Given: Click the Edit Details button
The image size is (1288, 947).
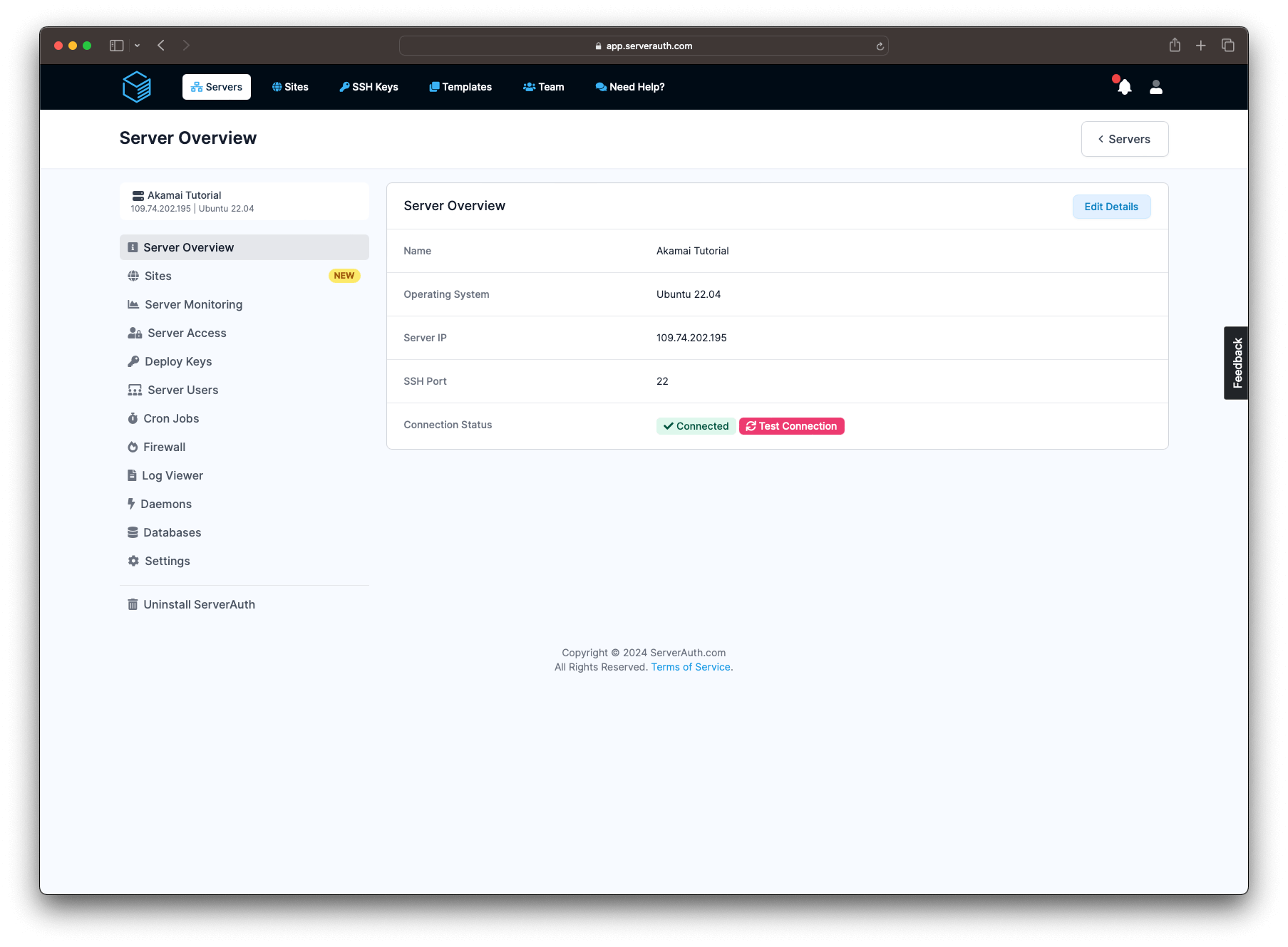Looking at the screenshot, I should coord(1111,207).
